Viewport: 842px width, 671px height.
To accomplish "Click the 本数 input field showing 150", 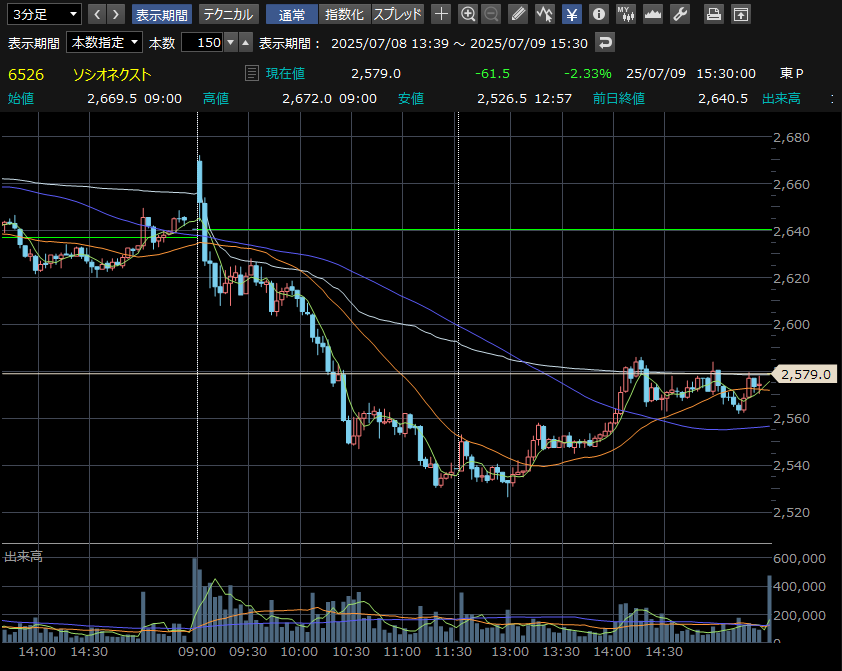I will click(x=202, y=42).
